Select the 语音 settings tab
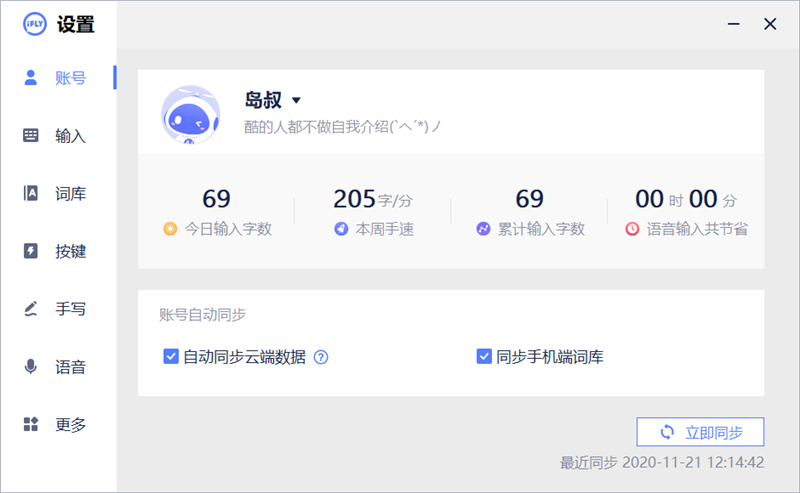Screen dimensions: 800x493 point(70,367)
